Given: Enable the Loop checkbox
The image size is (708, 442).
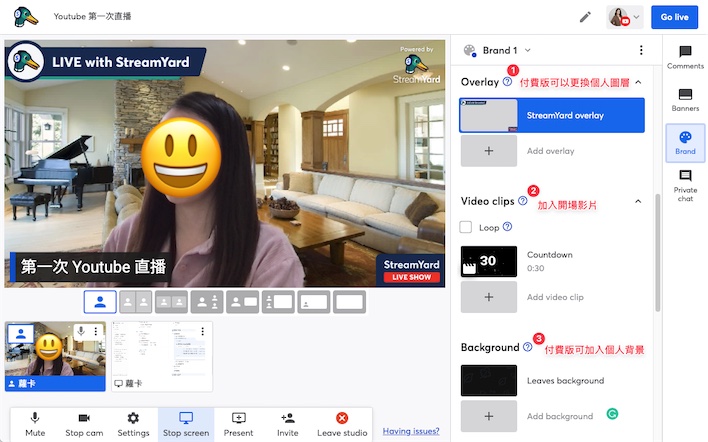Looking at the screenshot, I should (x=466, y=227).
